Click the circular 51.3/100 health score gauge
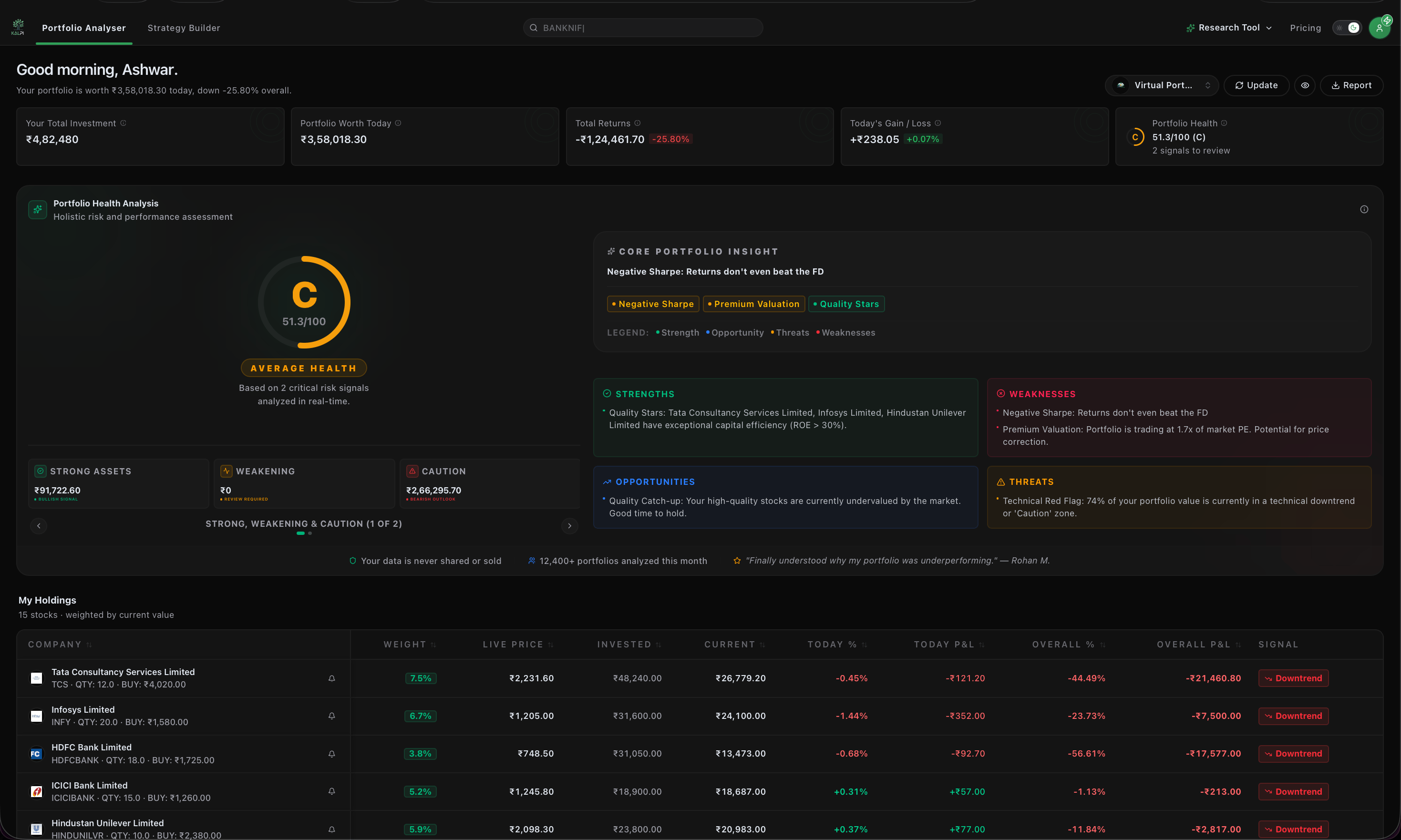The width and height of the screenshot is (1401, 840). click(304, 302)
